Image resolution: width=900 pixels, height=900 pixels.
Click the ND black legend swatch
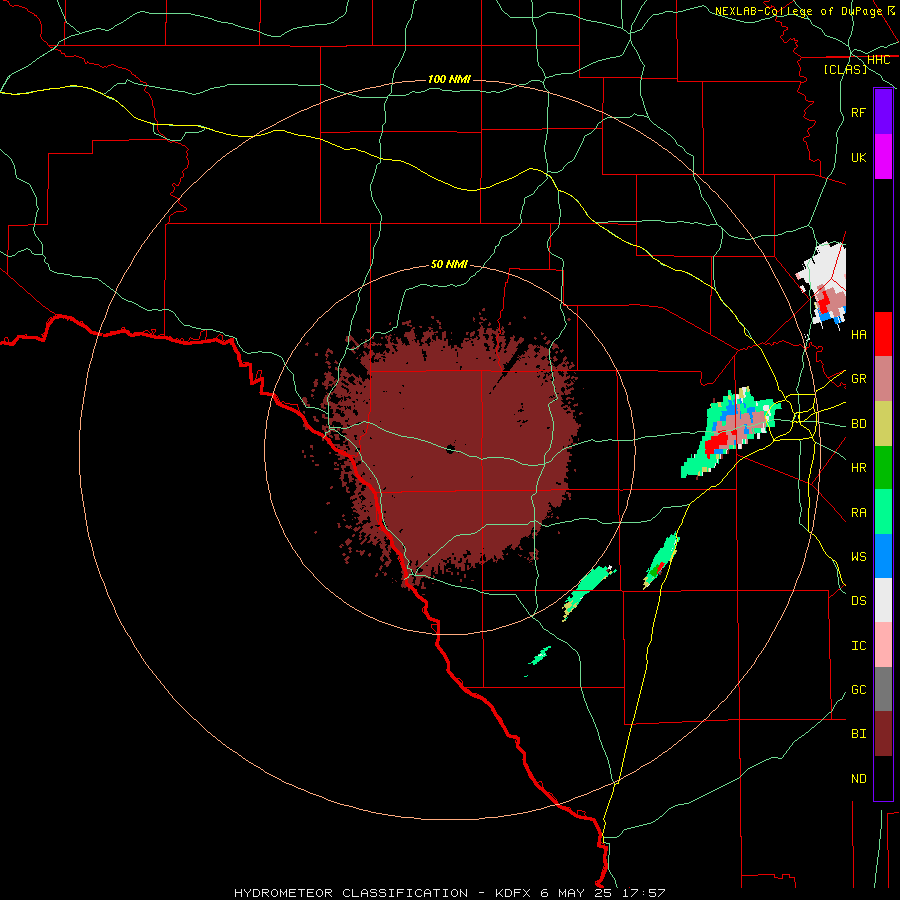point(883,778)
